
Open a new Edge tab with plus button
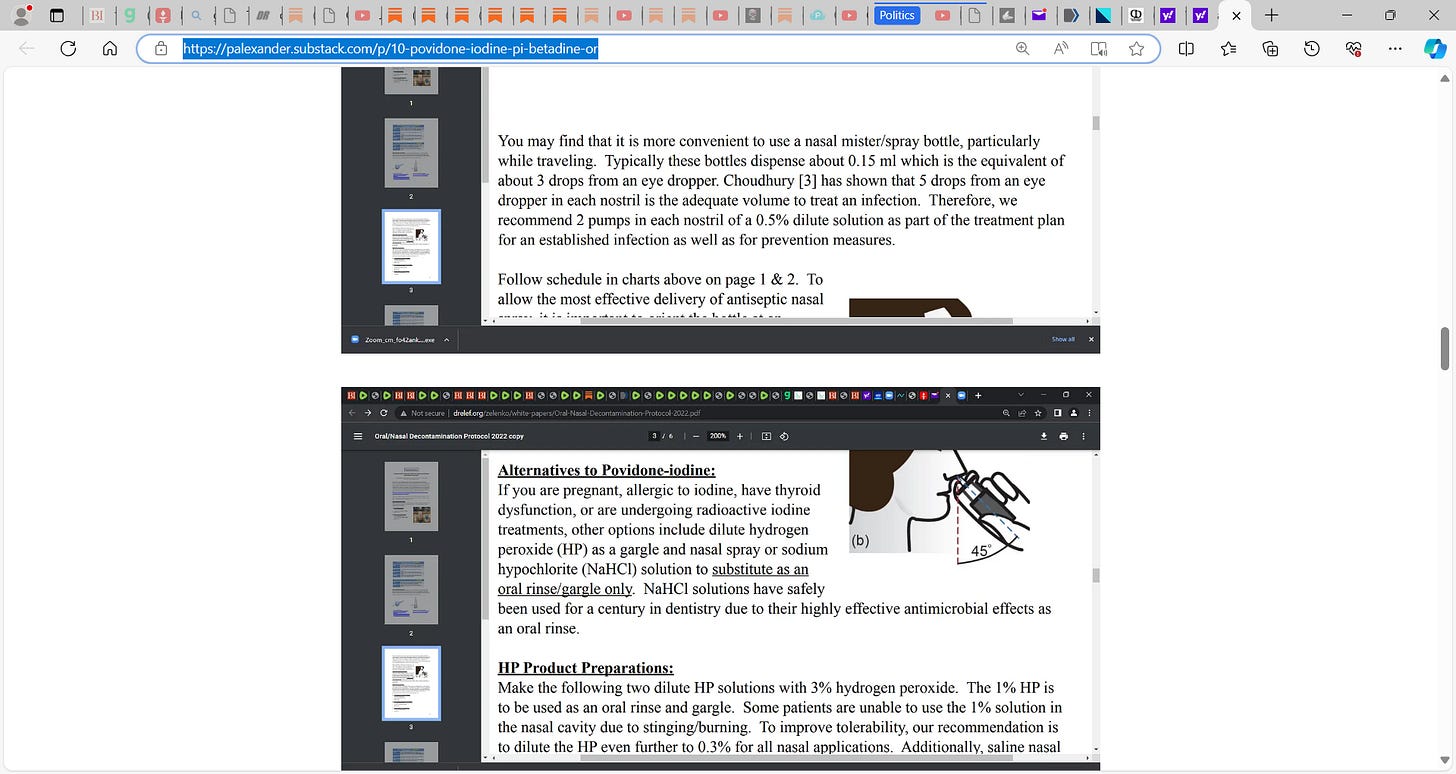click(1271, 15)
